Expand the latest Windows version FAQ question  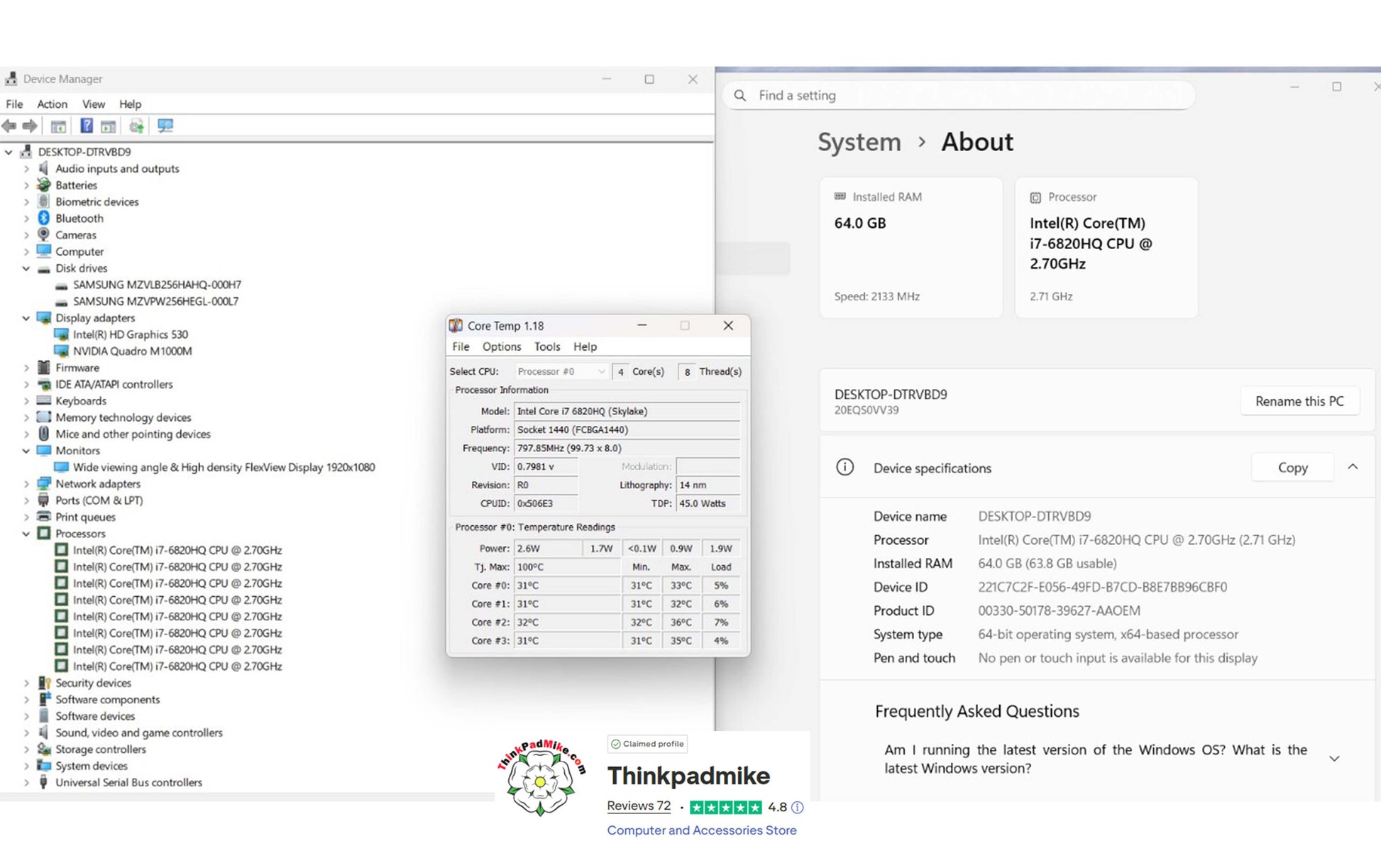[1334, 759]
